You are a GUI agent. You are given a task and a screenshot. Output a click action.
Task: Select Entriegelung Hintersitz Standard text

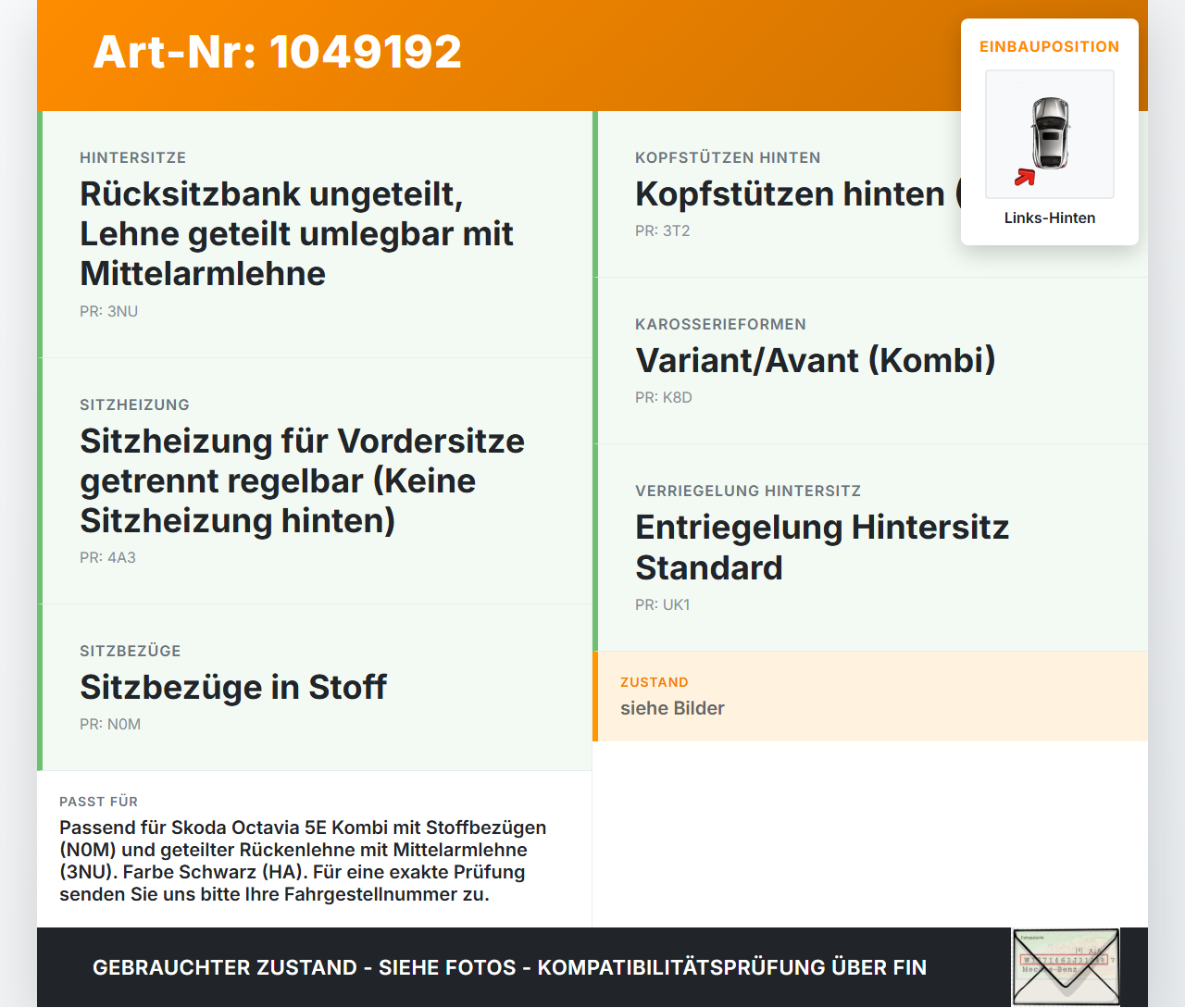tap(822, 547)
